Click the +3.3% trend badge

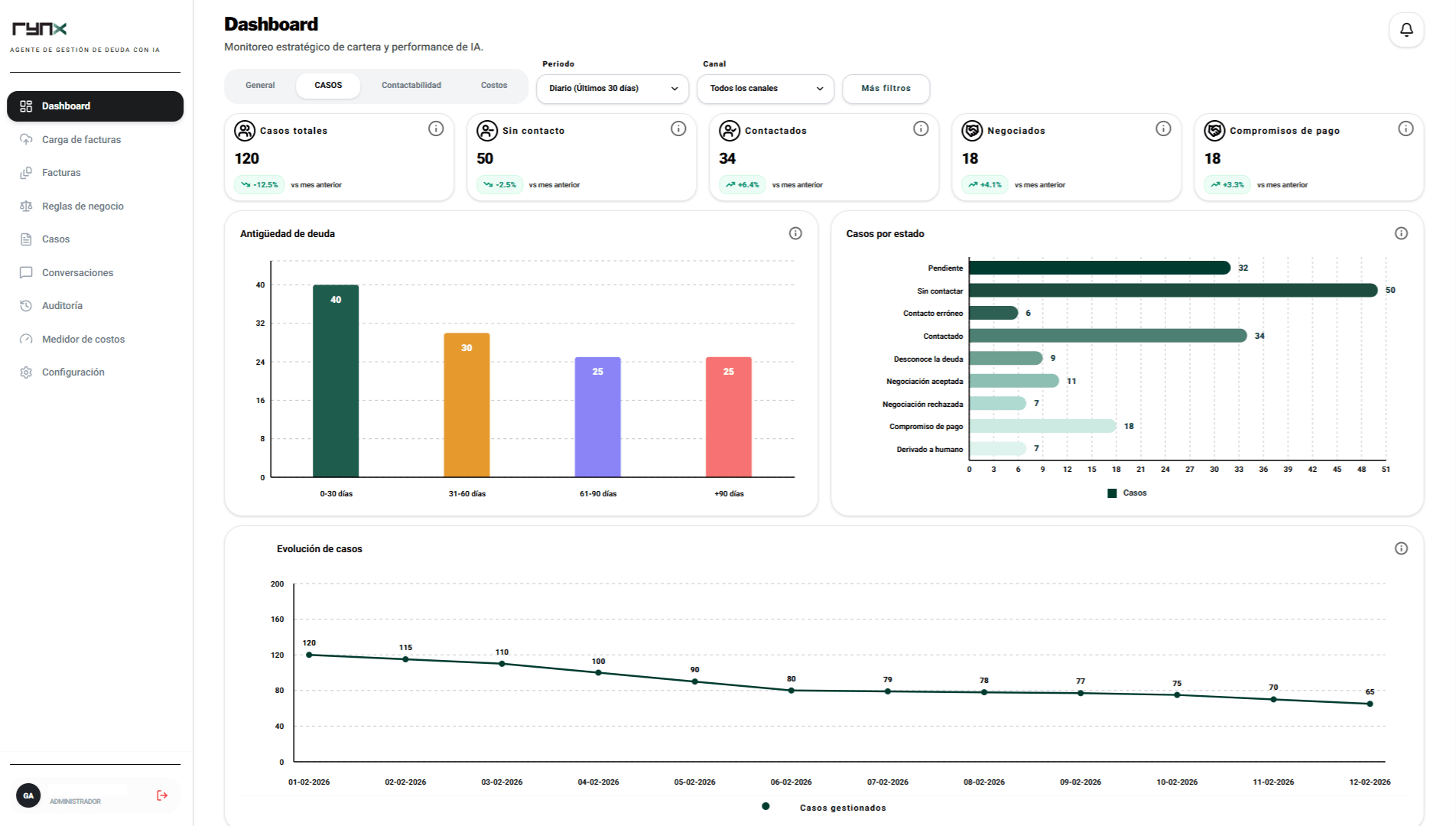(x=1227, y=185)
